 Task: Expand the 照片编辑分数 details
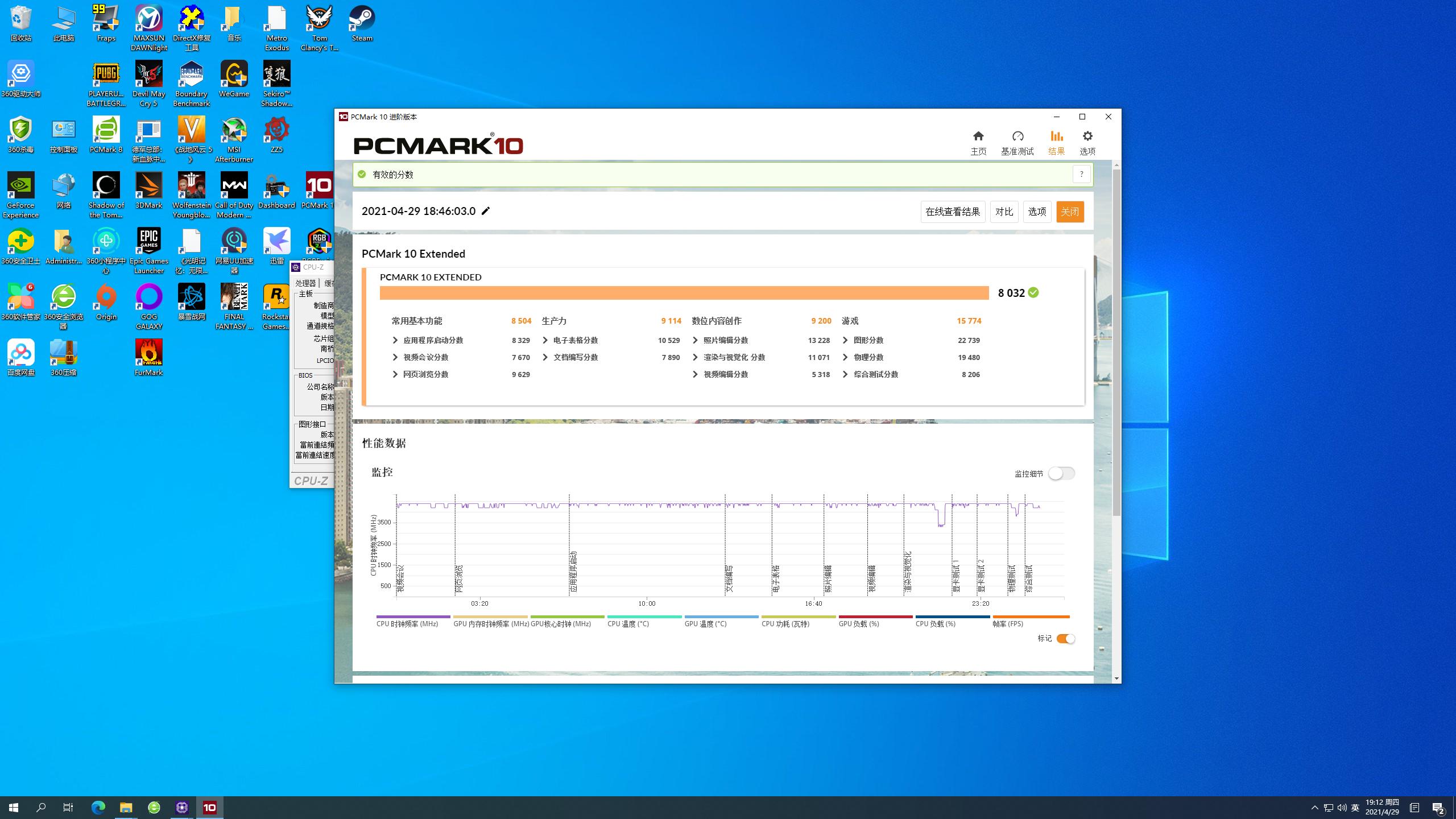tap(695, 340)
